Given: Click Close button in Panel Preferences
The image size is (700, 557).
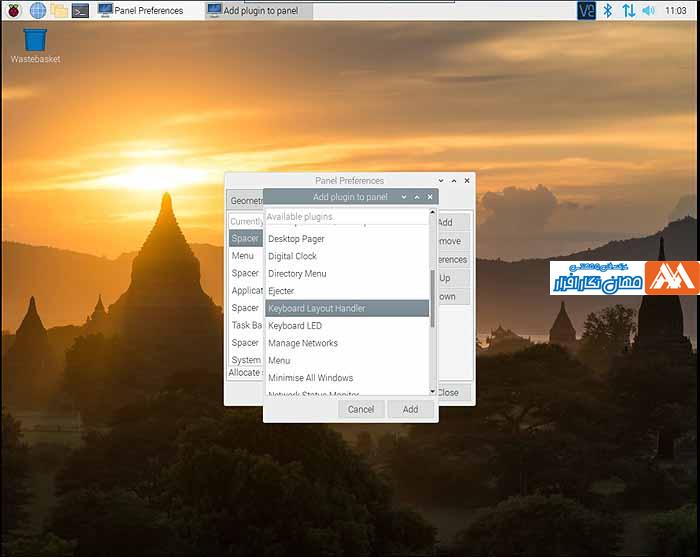Looking at the screenshot, I should pos(453,392).
